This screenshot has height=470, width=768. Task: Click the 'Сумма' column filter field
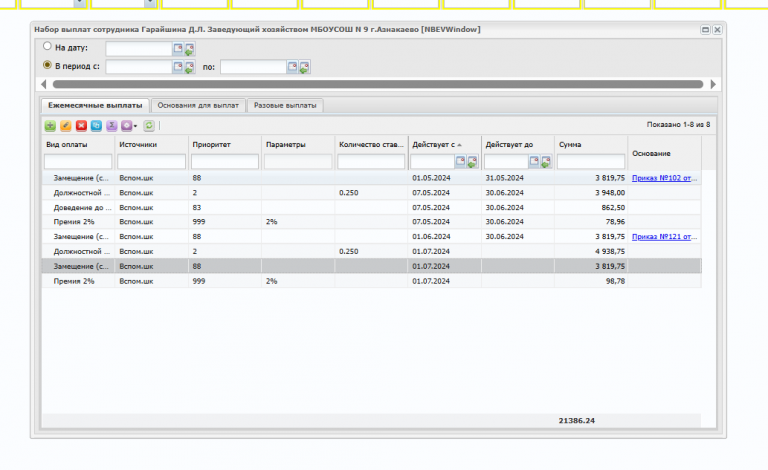590,162
